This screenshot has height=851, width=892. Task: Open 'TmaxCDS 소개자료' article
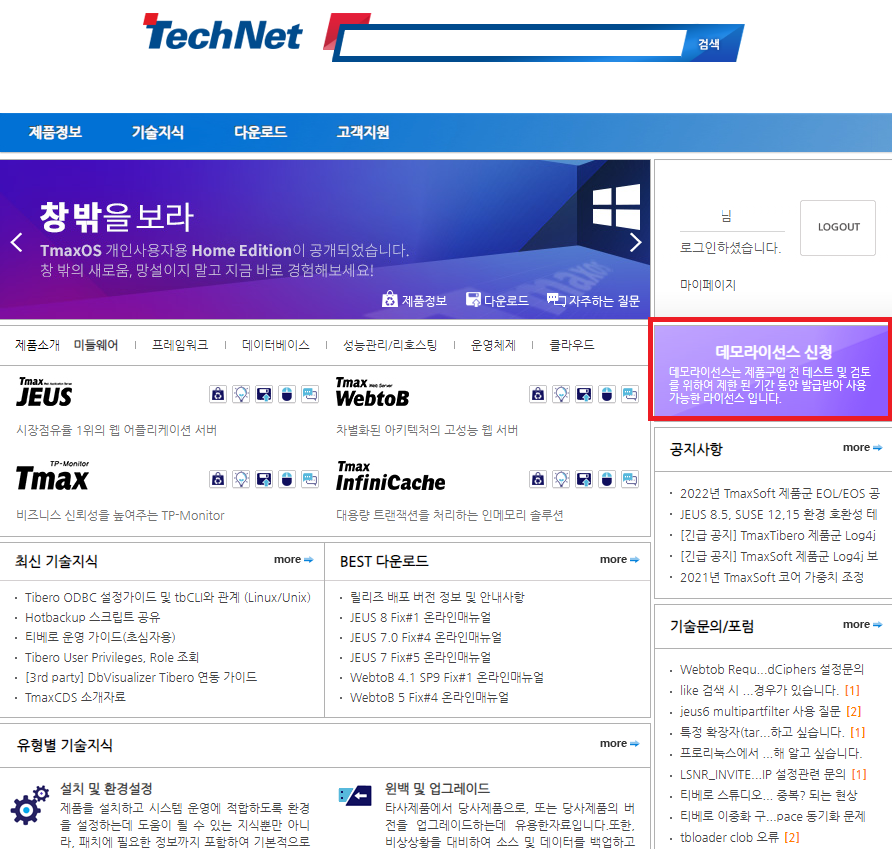coord(75,697)
